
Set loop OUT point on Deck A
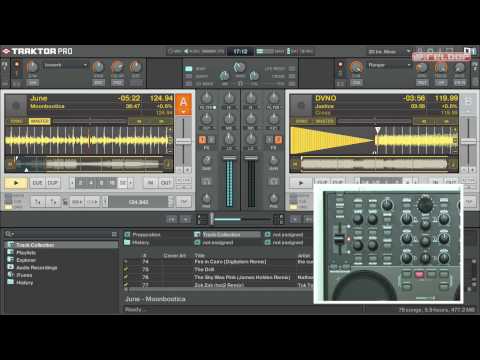[165, 183]
